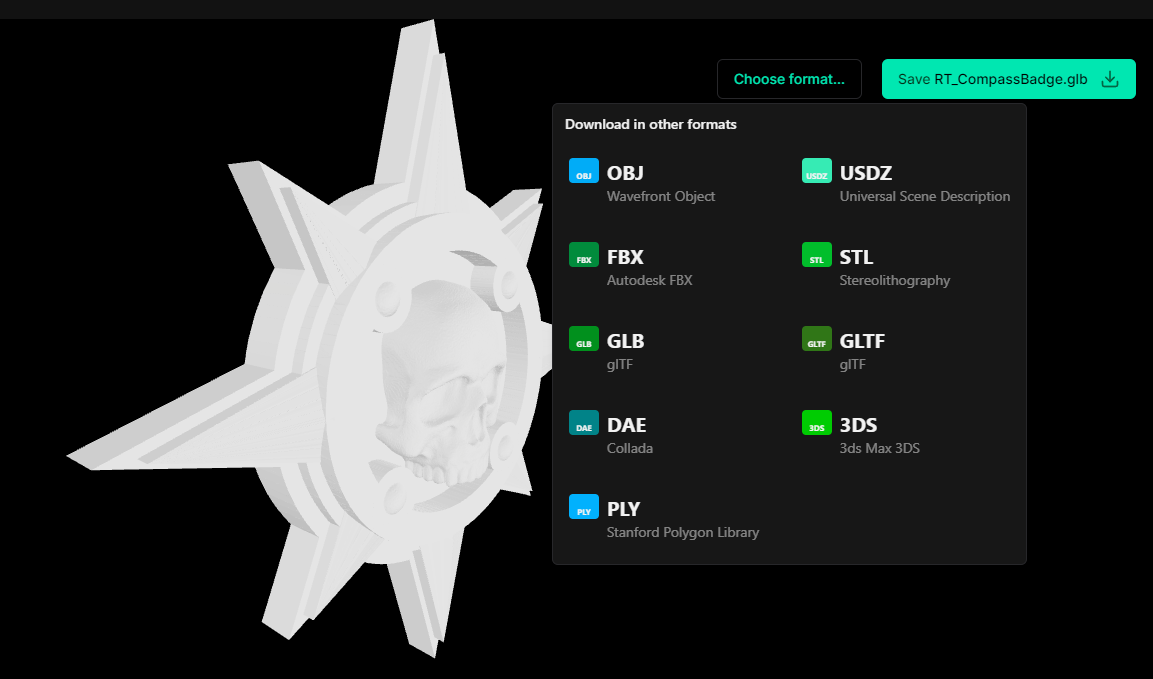This screenshot has width=1153, height=679.
Task: Click the teal DAE file icon
Action: [583, 422]
